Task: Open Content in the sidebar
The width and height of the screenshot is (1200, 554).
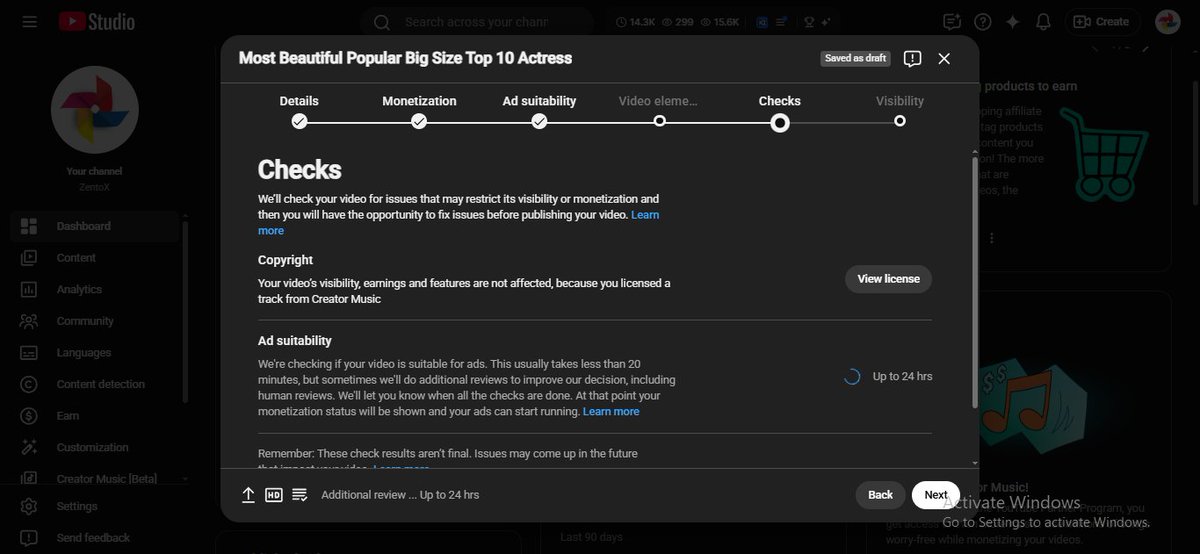Action: point(95,258)
